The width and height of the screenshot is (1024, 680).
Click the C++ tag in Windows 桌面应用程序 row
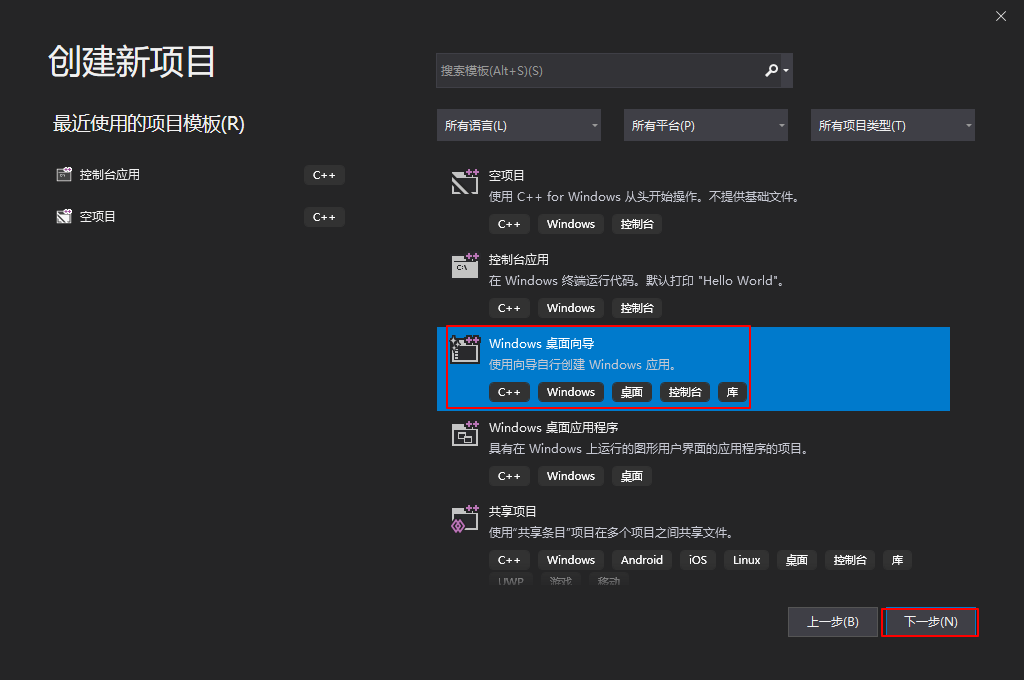[509, 476]
